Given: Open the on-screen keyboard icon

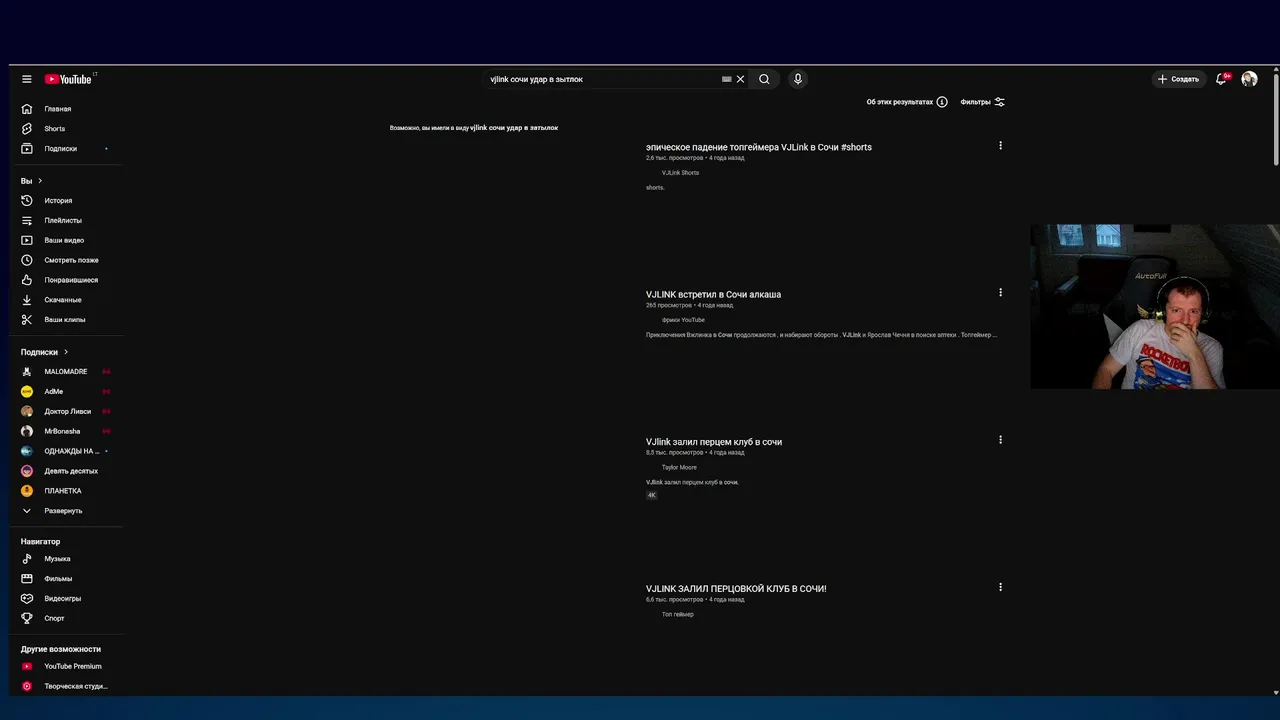Looking at the screenshot, I should click(x=727, y=79).
